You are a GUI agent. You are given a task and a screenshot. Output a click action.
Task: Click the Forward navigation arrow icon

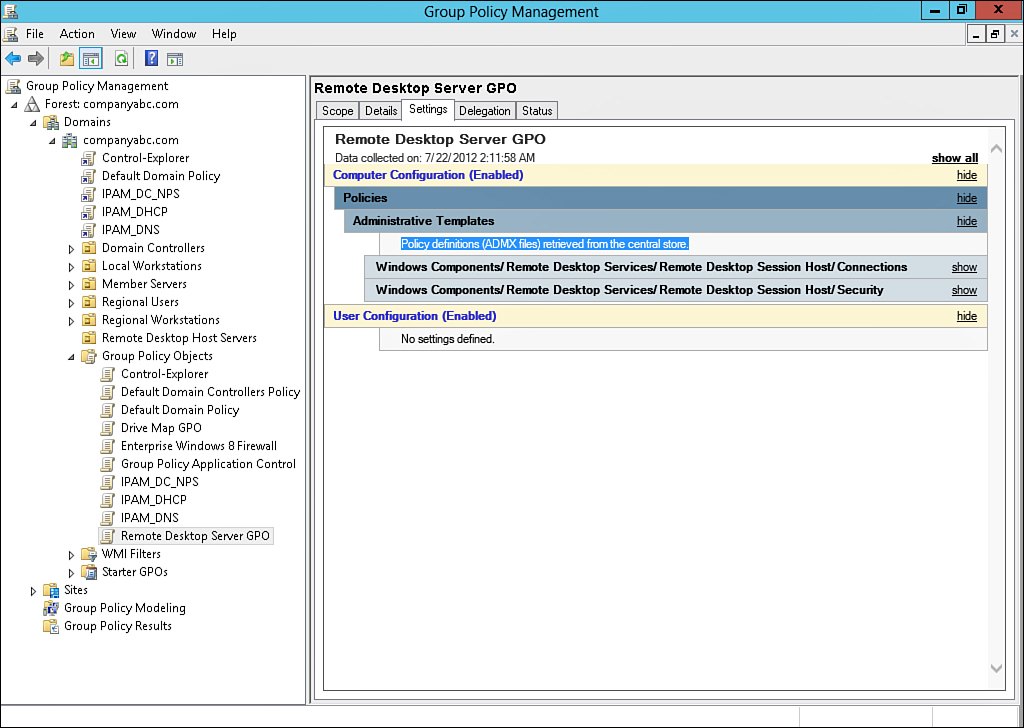pyautogui.click(x=36, y=58)
